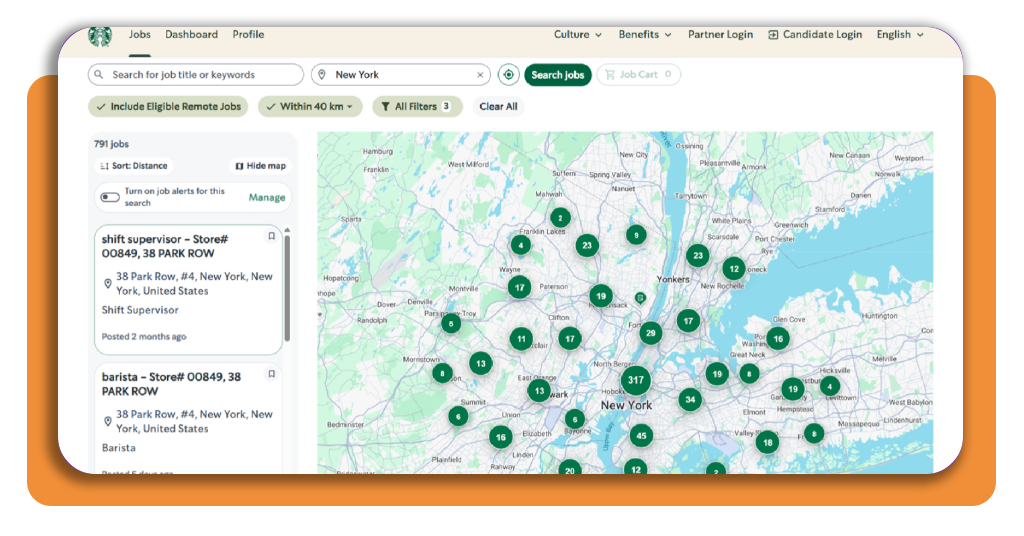The height and width of the screenshot is (536, 1024).
Task: Open Candidate Login
Action: pos(815,35)
